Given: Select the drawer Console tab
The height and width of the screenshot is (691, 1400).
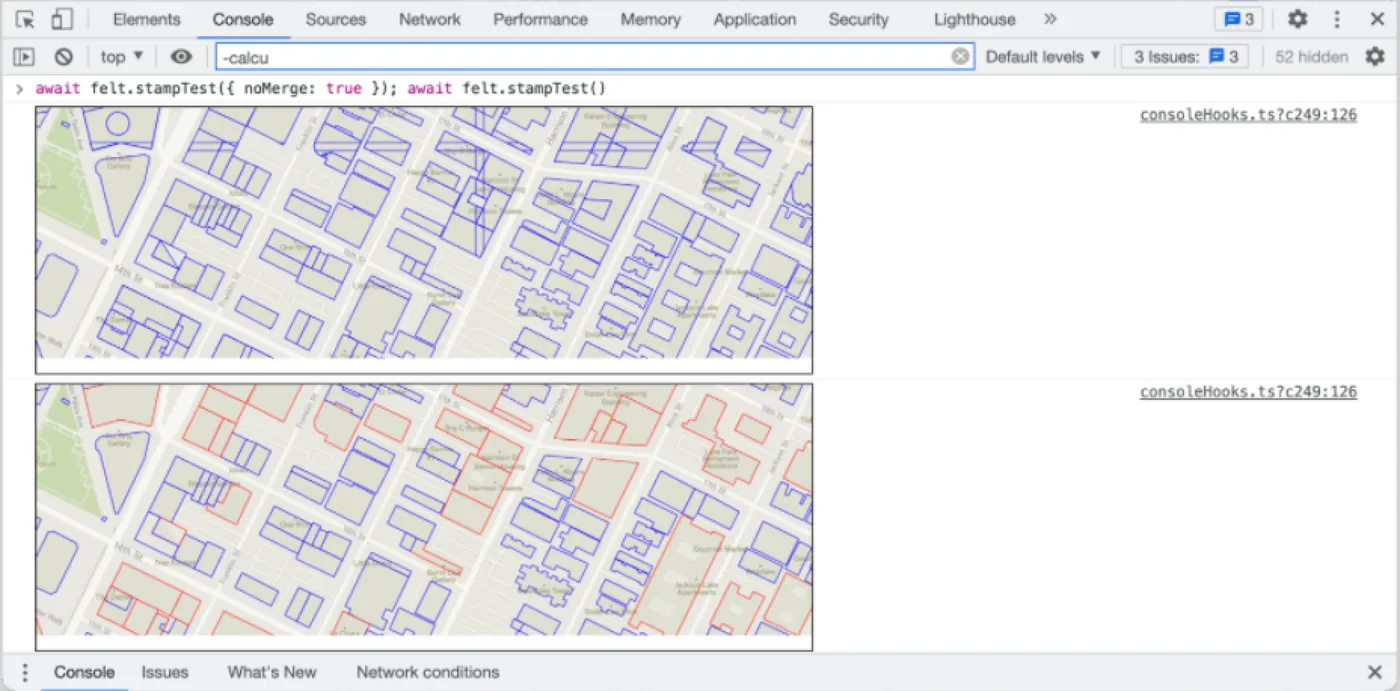Looking at the screenshot, I should (84, 672).
